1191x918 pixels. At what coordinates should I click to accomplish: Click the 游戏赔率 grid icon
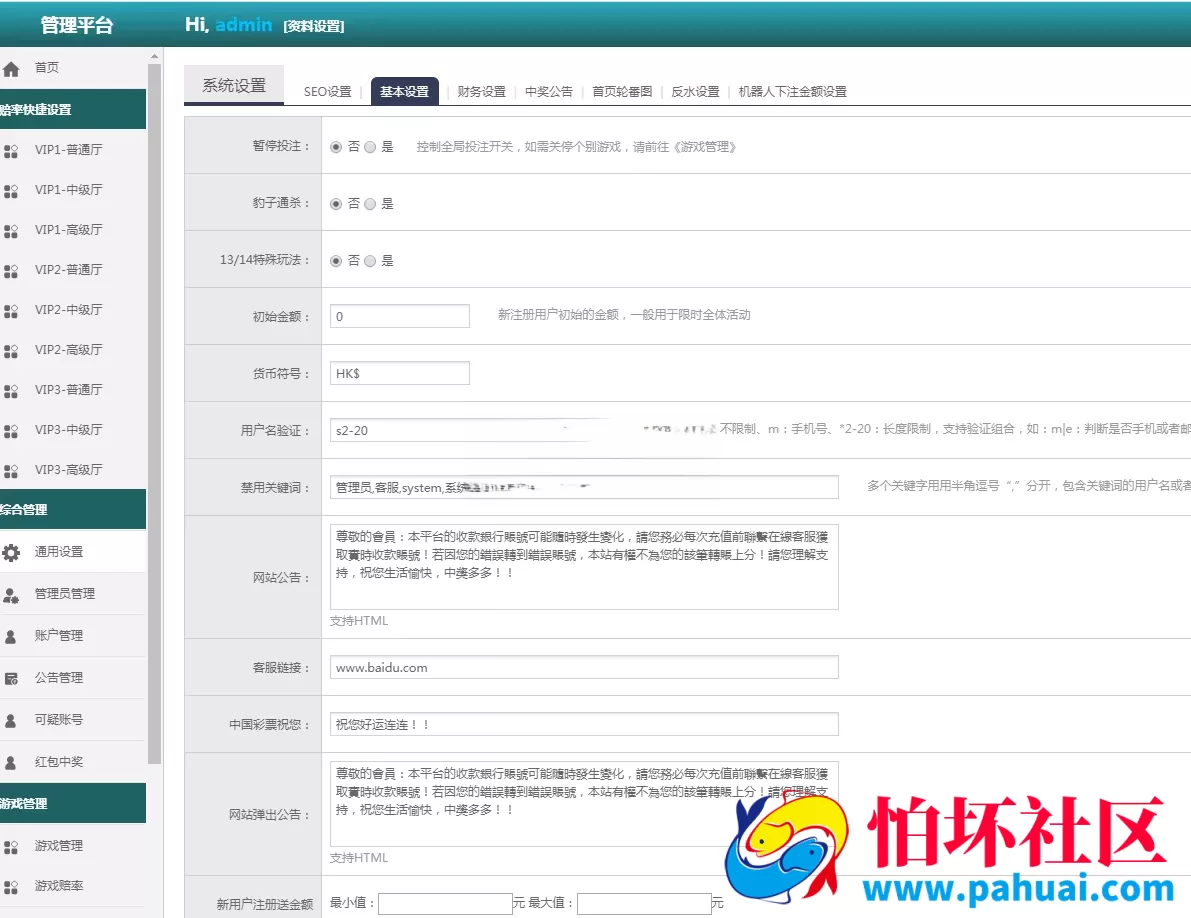tap(11, 887)
